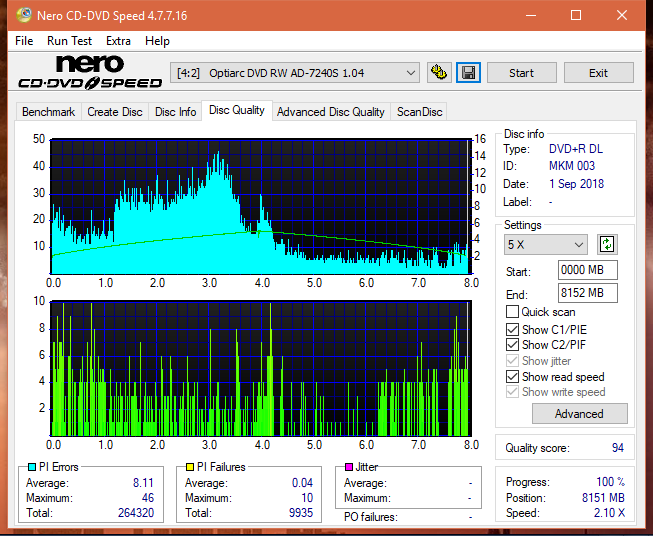Open the 5 X speed dropdown

coord(546,244)
